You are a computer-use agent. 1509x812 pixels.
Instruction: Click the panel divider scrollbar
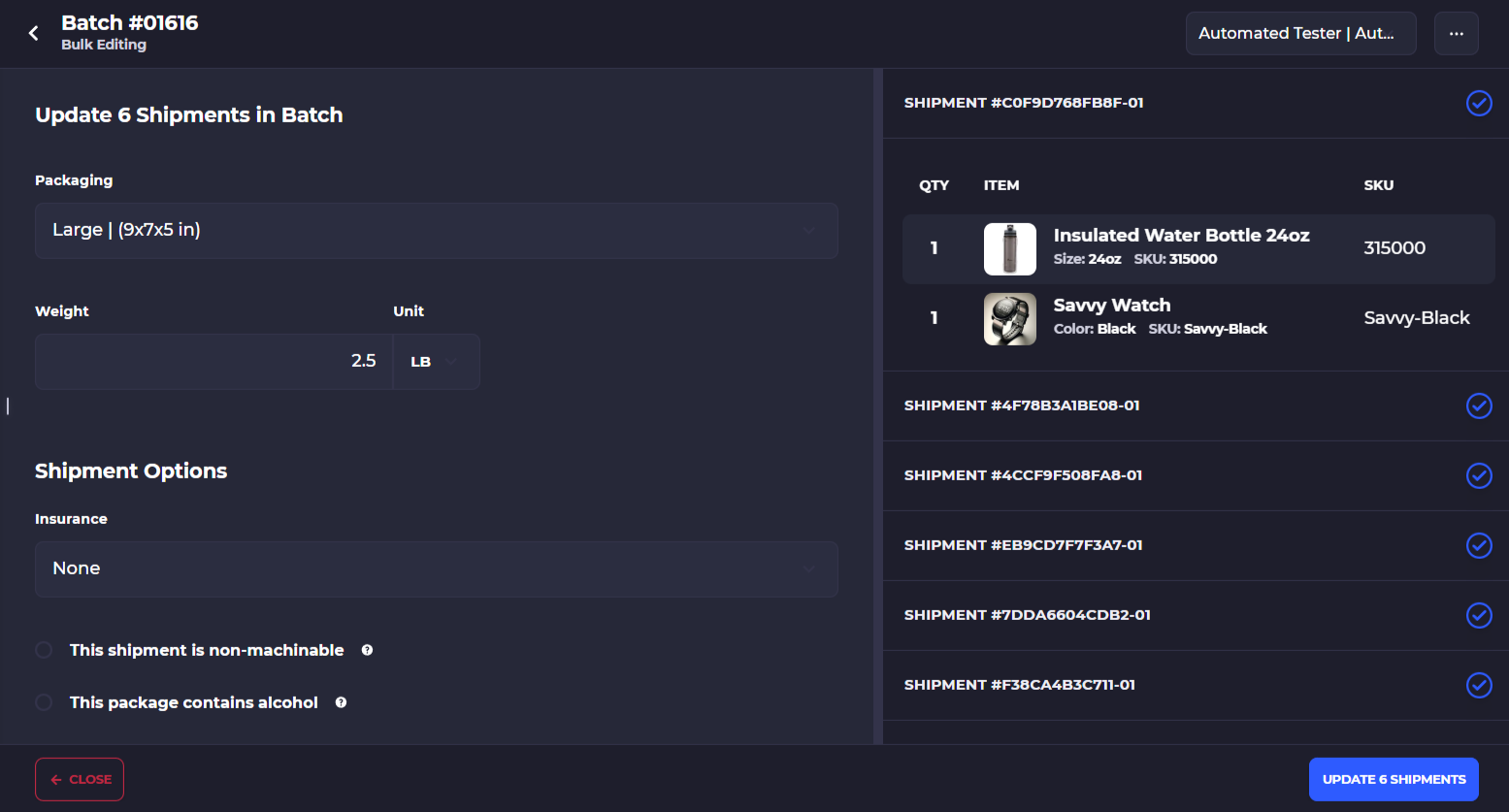(878, 406)
